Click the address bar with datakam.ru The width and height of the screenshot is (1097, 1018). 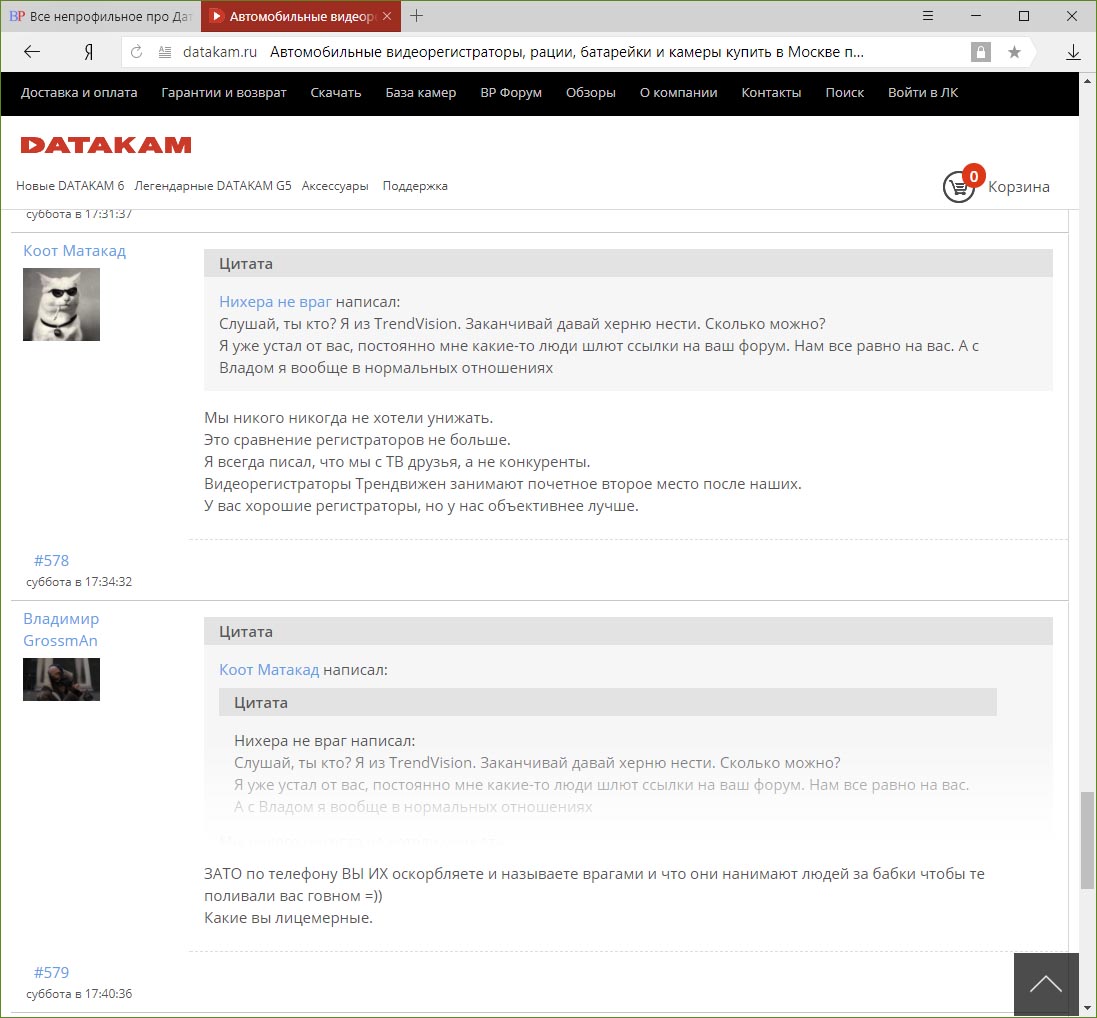[560, 52]
